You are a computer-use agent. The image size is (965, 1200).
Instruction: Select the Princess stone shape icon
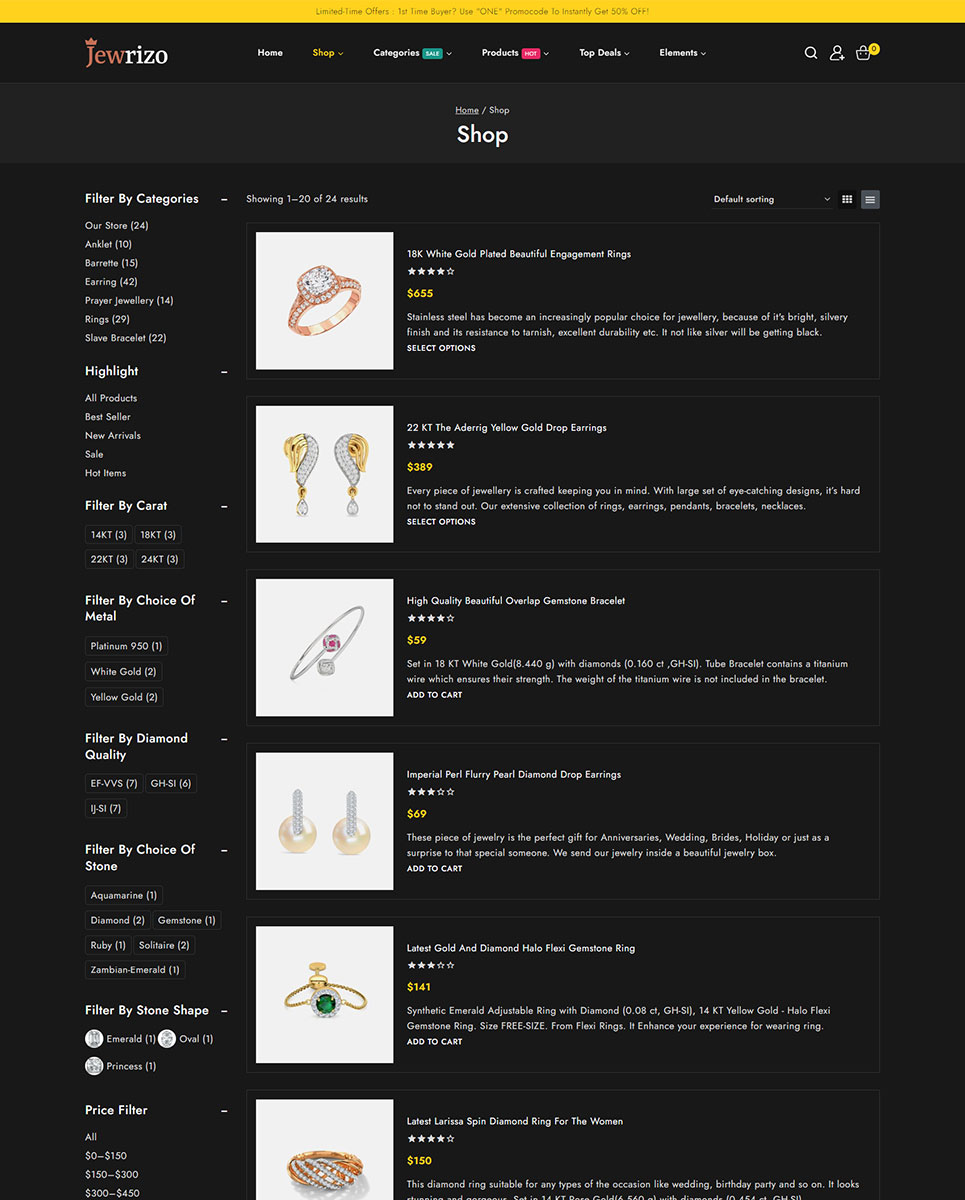point(94,1066)
